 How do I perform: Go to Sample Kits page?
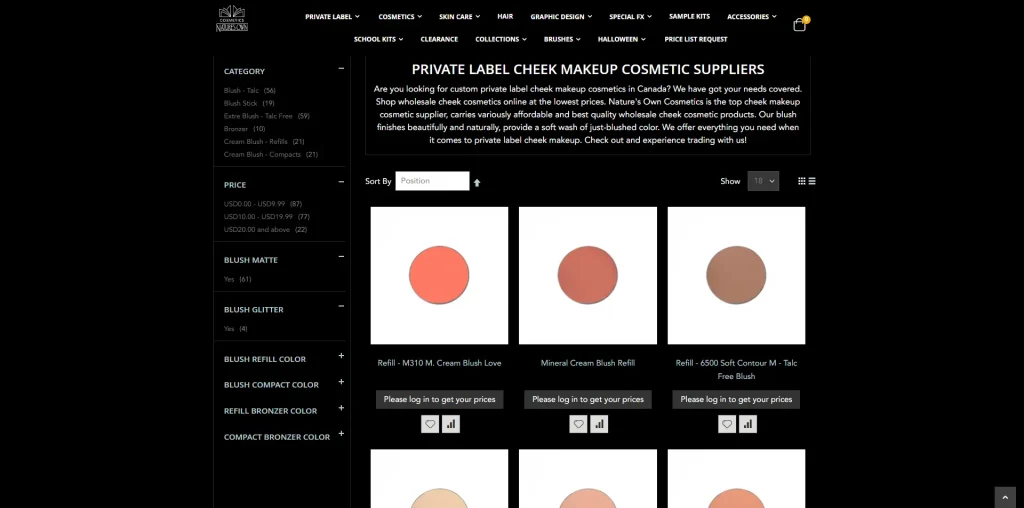[x=689, y=16]
